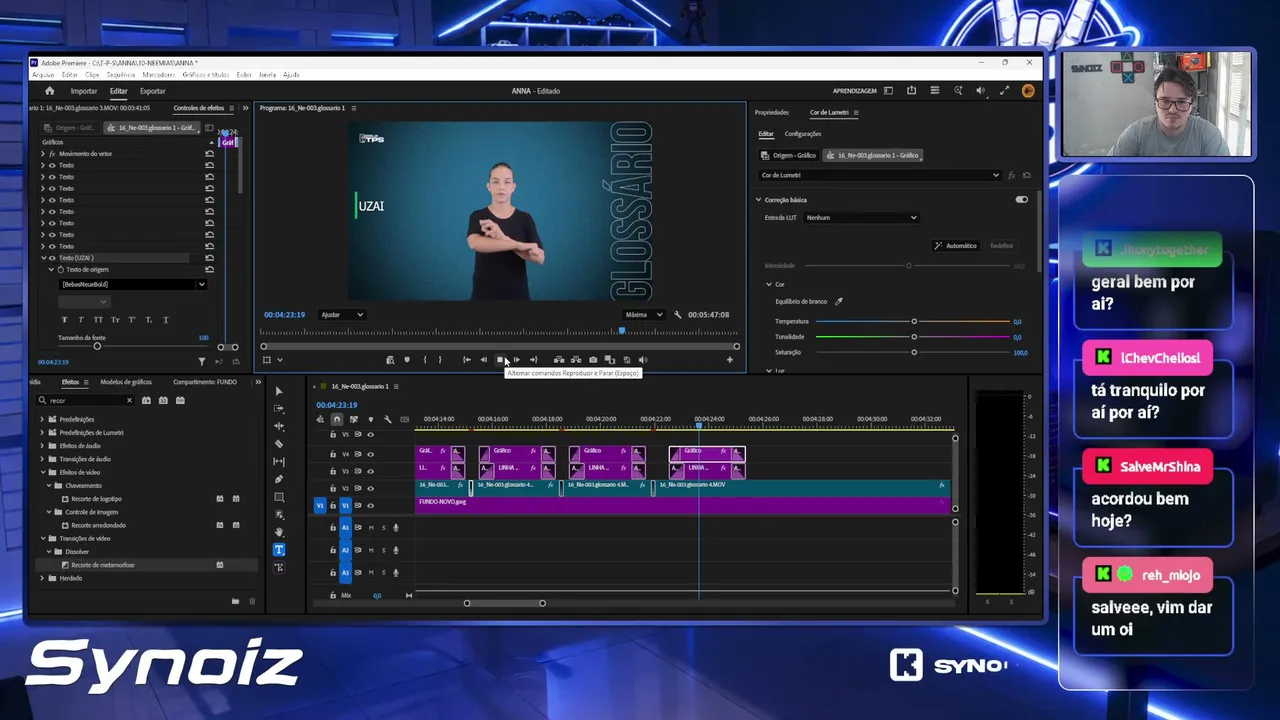Open the Modelos de gráficos tab
This screenshot has width=1280, height=720.
(x=126, y=382)
